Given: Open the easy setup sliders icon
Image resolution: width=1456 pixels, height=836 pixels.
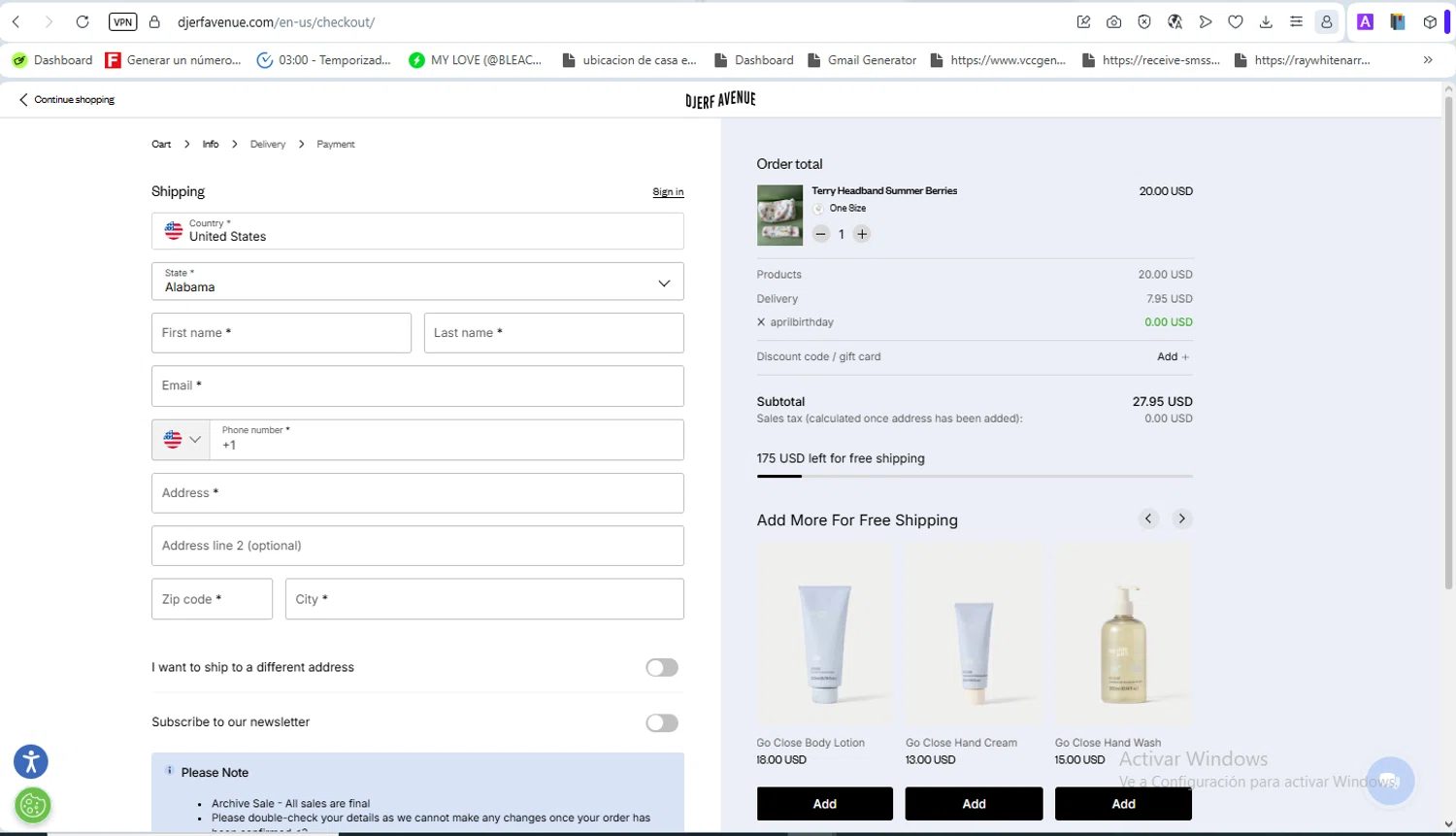Looking at the screenshot, I should [1296, 21].
